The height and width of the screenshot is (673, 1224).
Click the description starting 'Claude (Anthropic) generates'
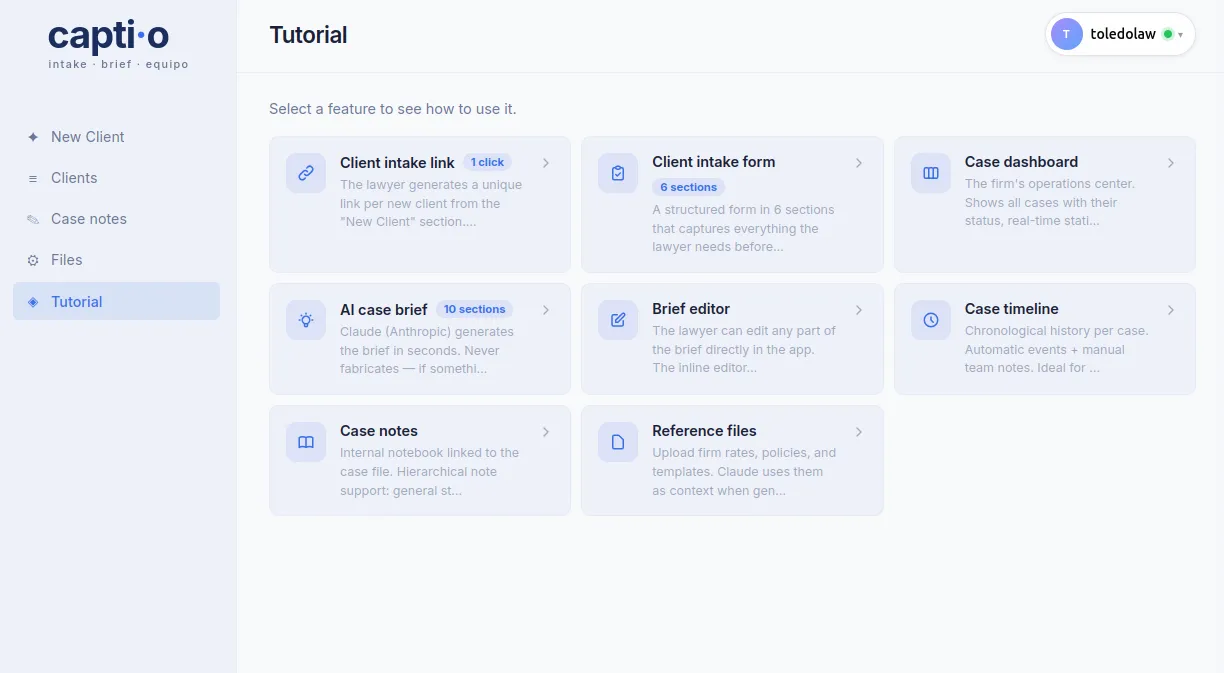(x=427, y=350)
